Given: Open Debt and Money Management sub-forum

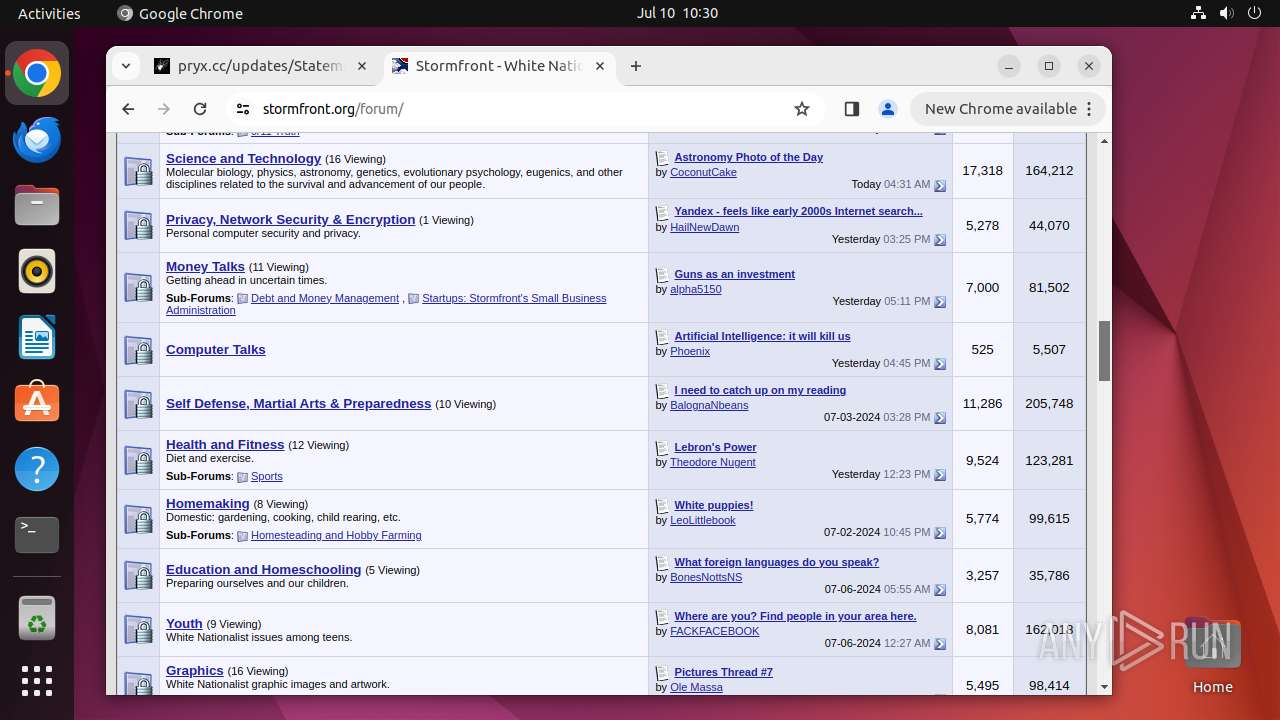Looking at the screenshot, I should pos(325,298).
